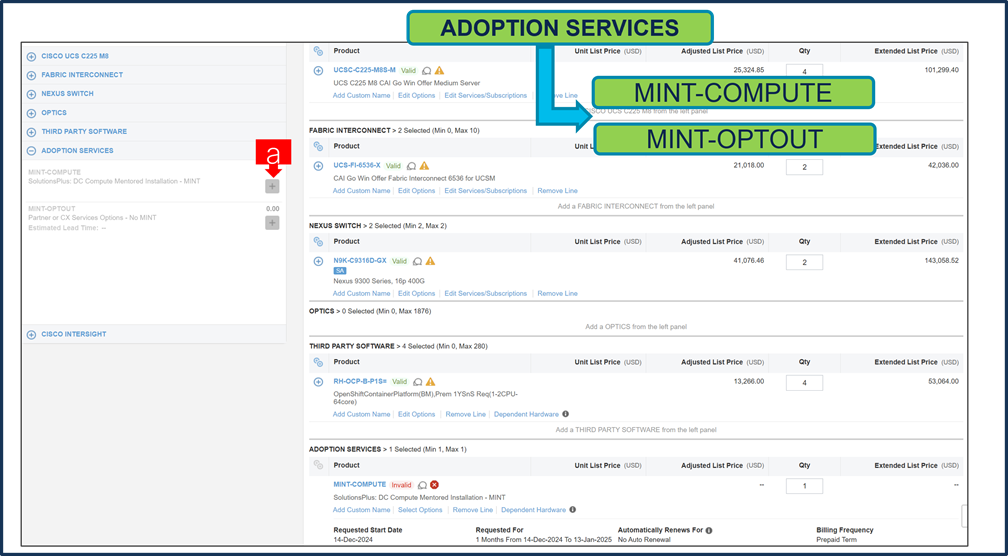
Task: Add MINT-OPTOUT with its plus button
Action: pos(273,223)
